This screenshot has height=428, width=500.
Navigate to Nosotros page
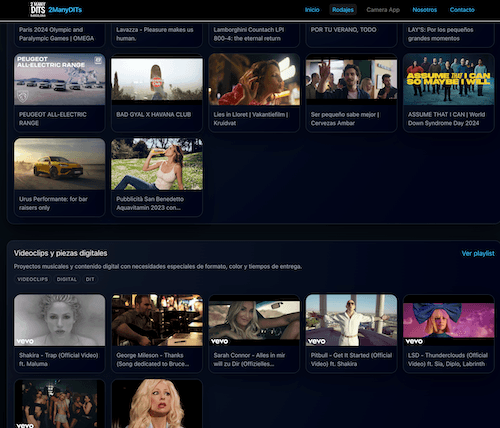pyautogui.click(x=424, y=10)
